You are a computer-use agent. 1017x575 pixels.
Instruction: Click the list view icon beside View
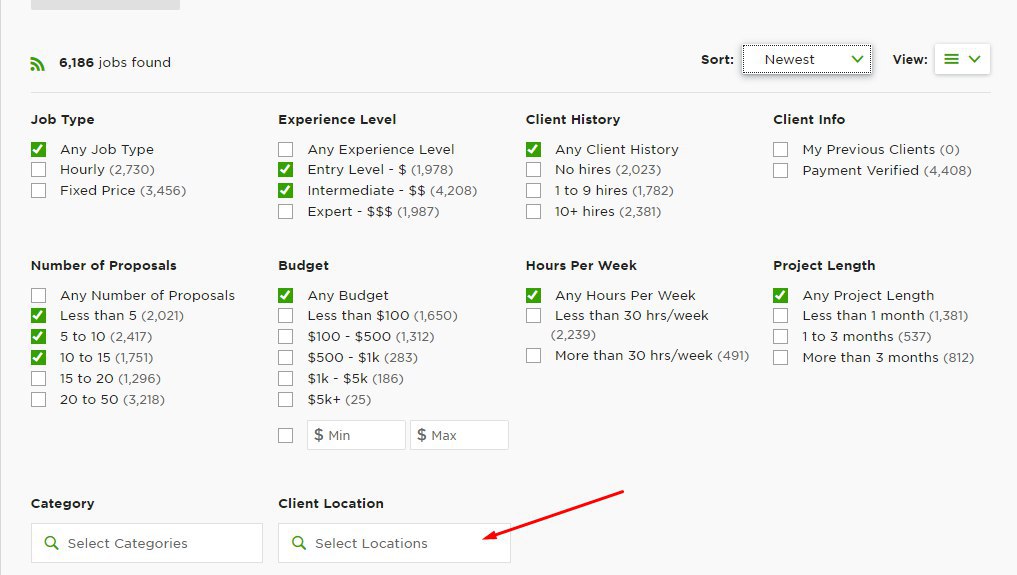[x=951, y=59]
